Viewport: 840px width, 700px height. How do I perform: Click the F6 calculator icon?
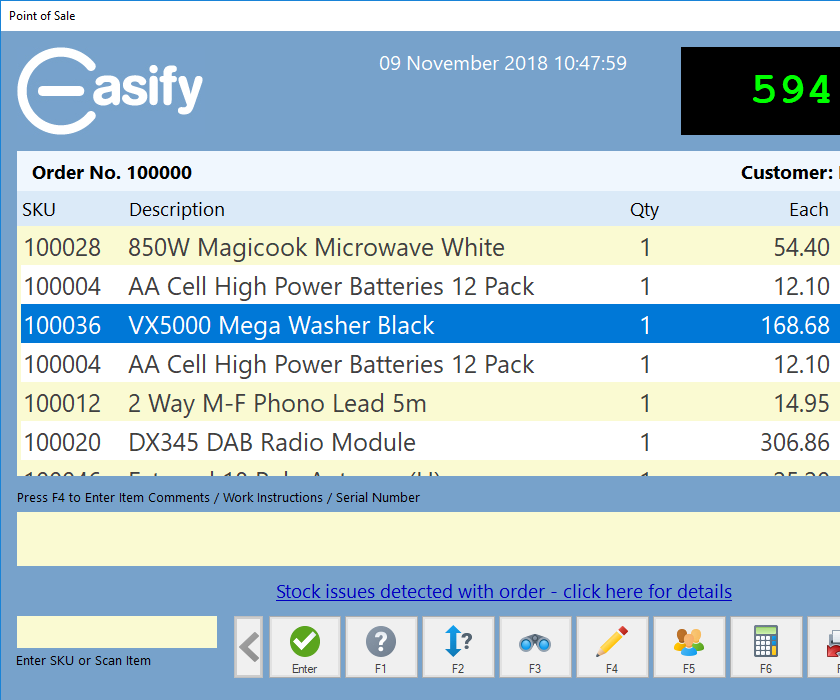[766, 647]
